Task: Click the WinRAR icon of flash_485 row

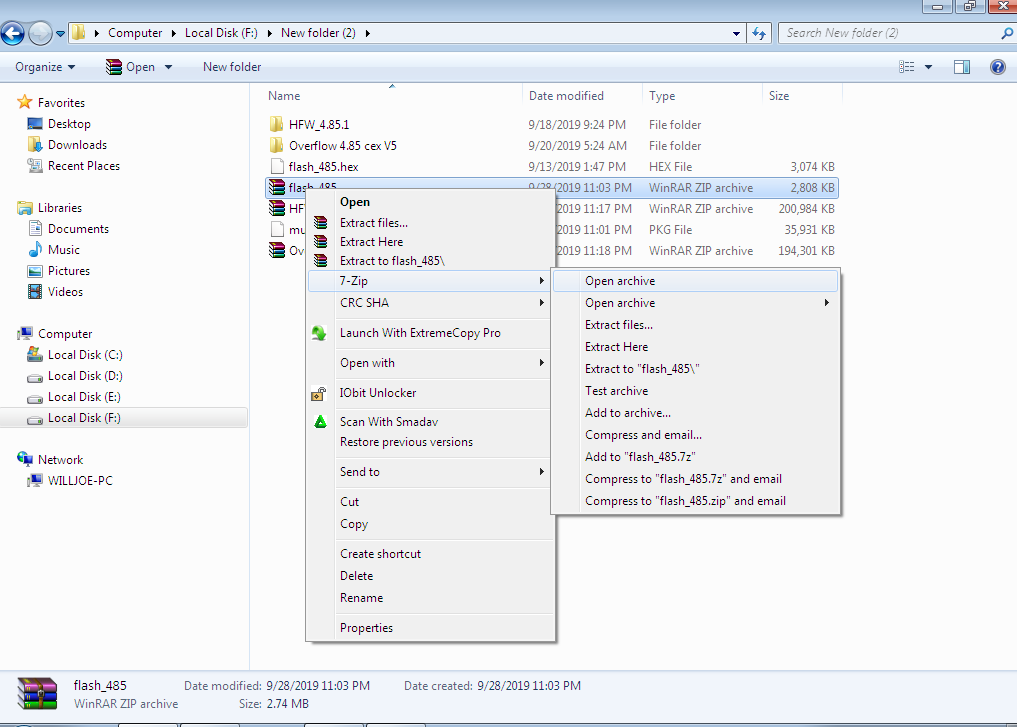Action: 277,187
